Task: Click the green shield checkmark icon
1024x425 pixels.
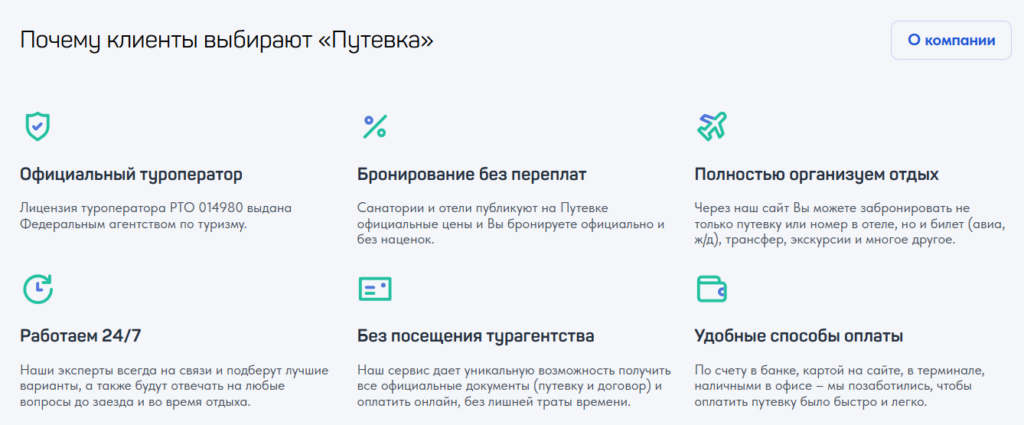Action: tap(37, 127)
